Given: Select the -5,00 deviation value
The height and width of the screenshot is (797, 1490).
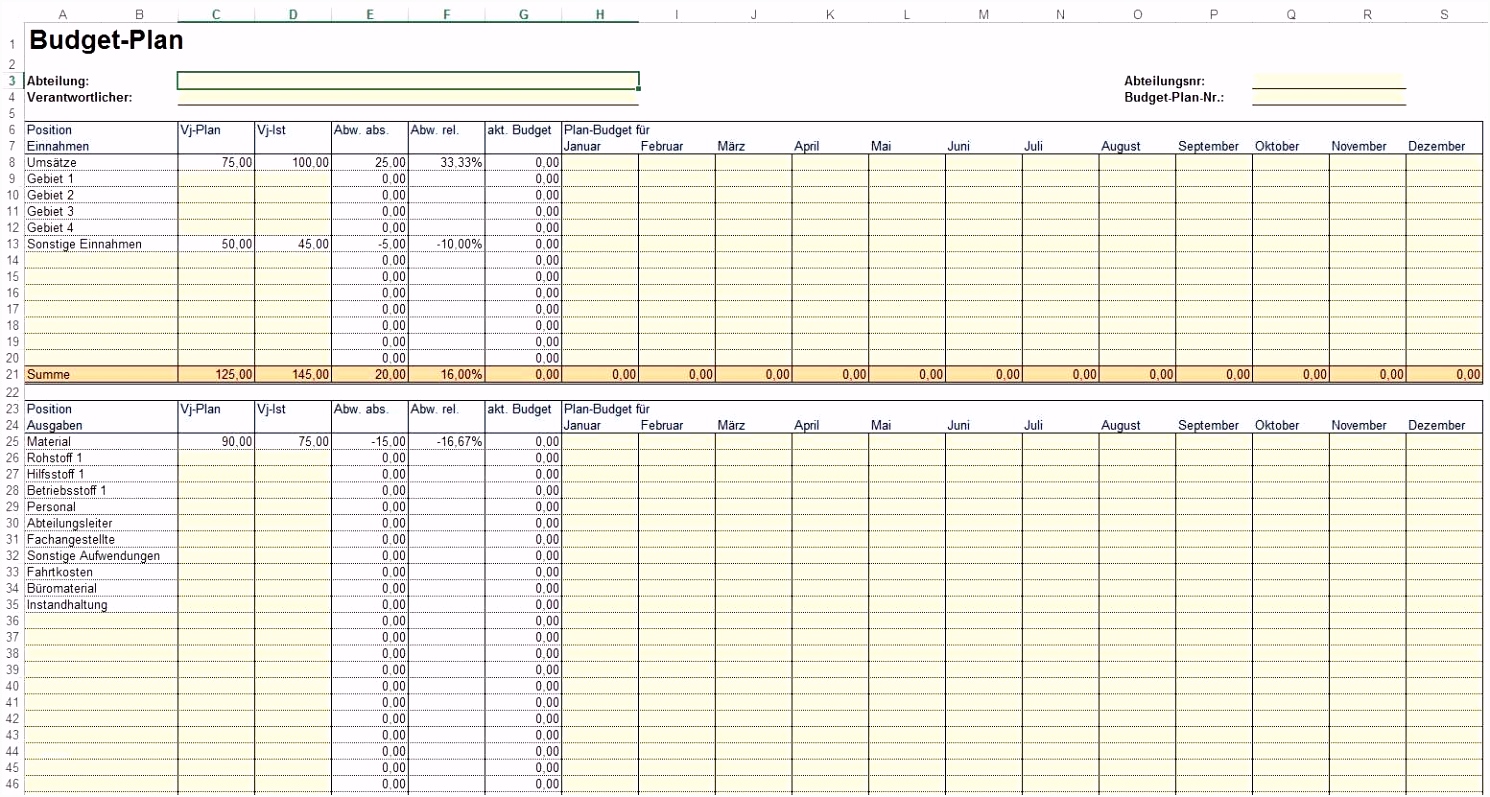Looking at the screenshot, I should [370, 244].
